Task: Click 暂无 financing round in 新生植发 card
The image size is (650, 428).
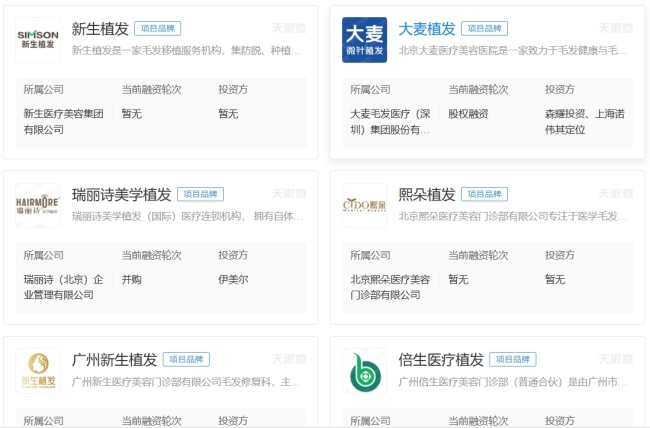Action: tap(131, 114)
